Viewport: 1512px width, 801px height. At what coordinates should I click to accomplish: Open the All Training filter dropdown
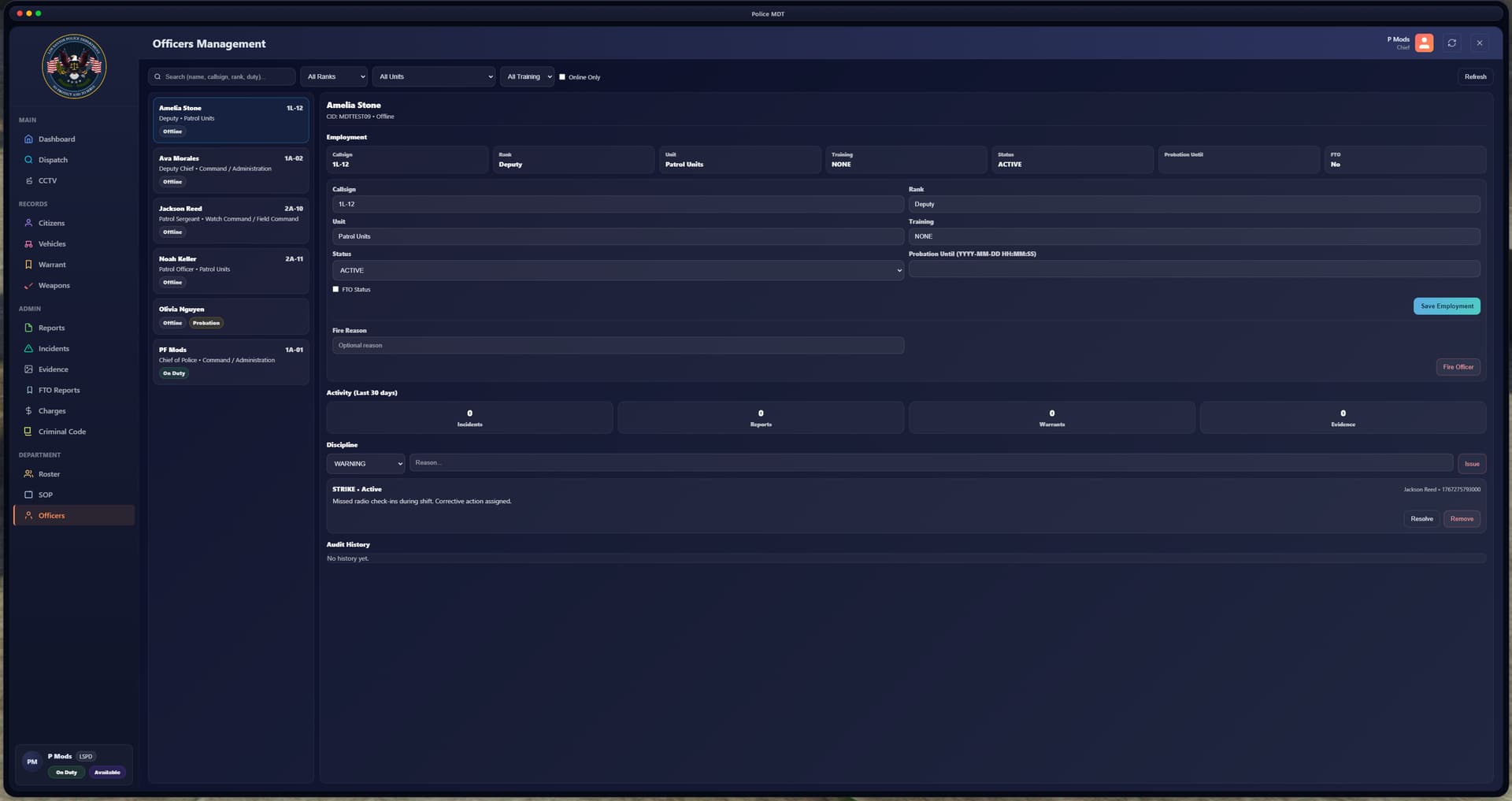[x=528, y=76]
